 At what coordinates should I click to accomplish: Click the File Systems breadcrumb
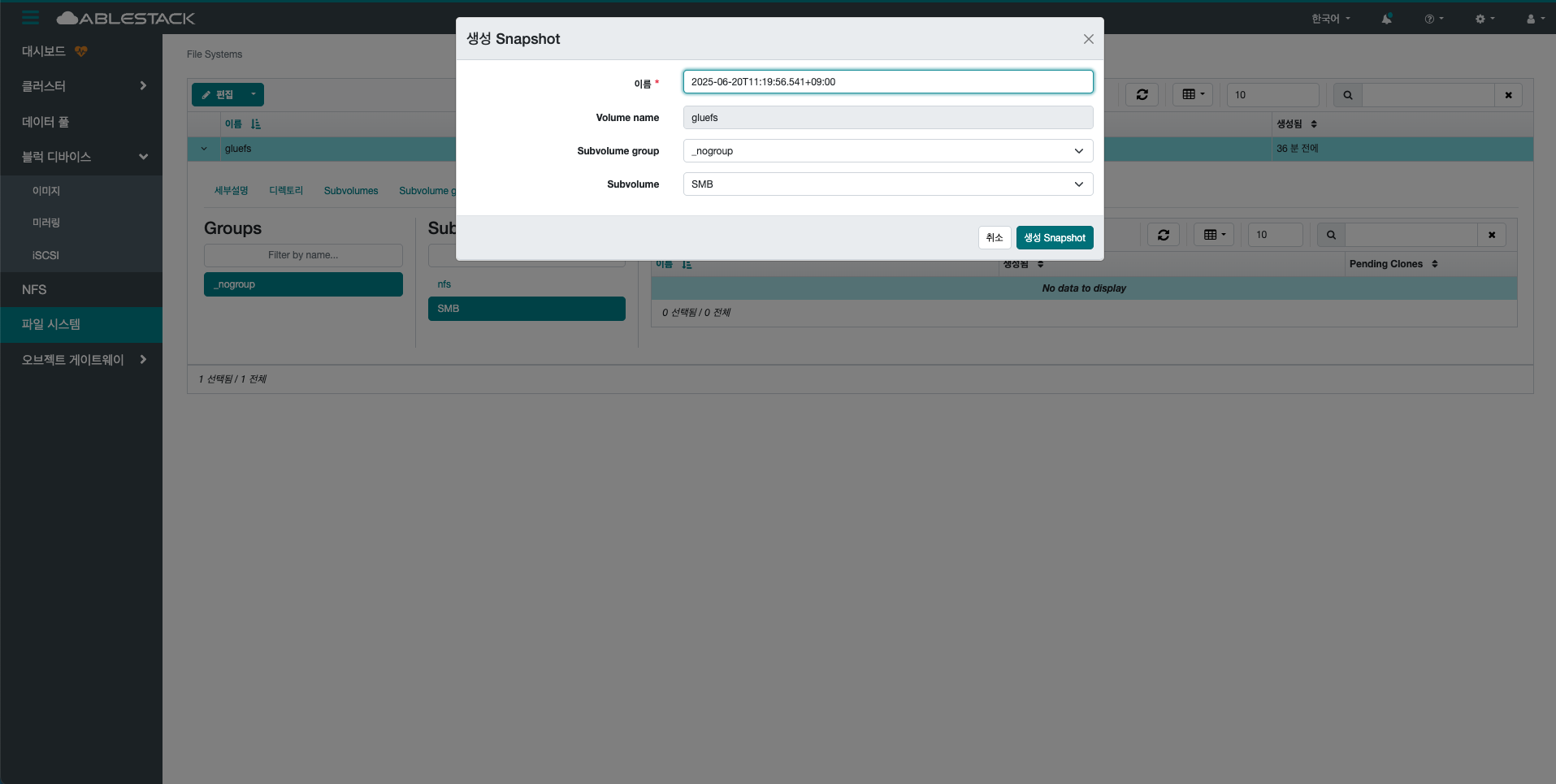point(215,54)
